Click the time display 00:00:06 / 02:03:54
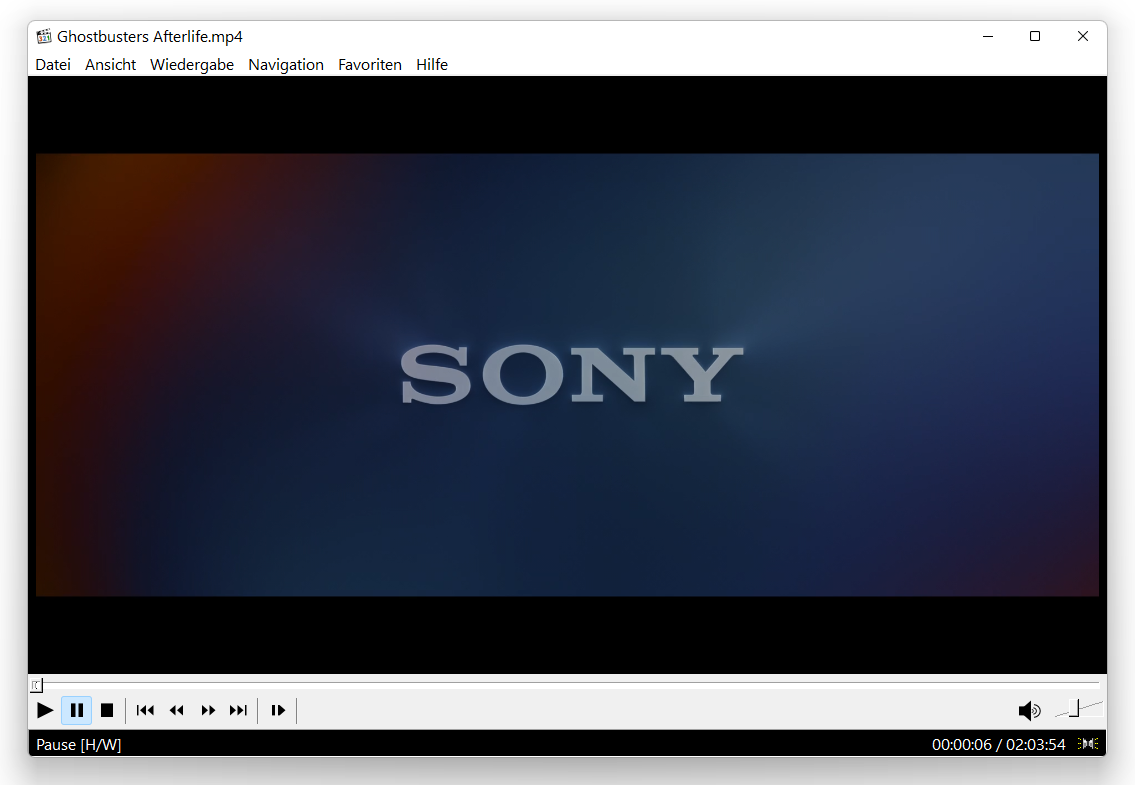 click(998, 744)
